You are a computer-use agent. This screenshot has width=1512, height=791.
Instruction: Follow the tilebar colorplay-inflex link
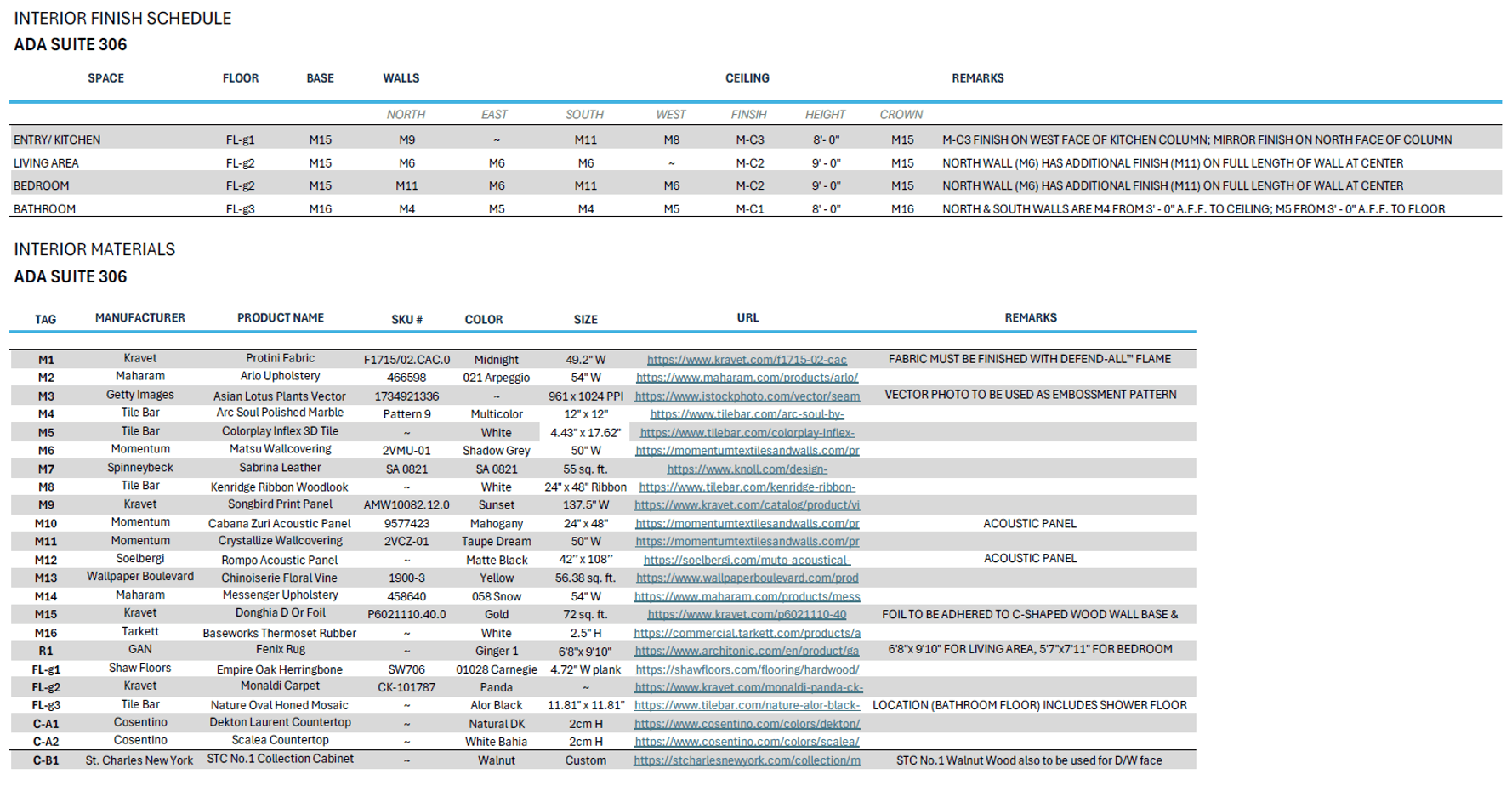click(x=746, y=433)
